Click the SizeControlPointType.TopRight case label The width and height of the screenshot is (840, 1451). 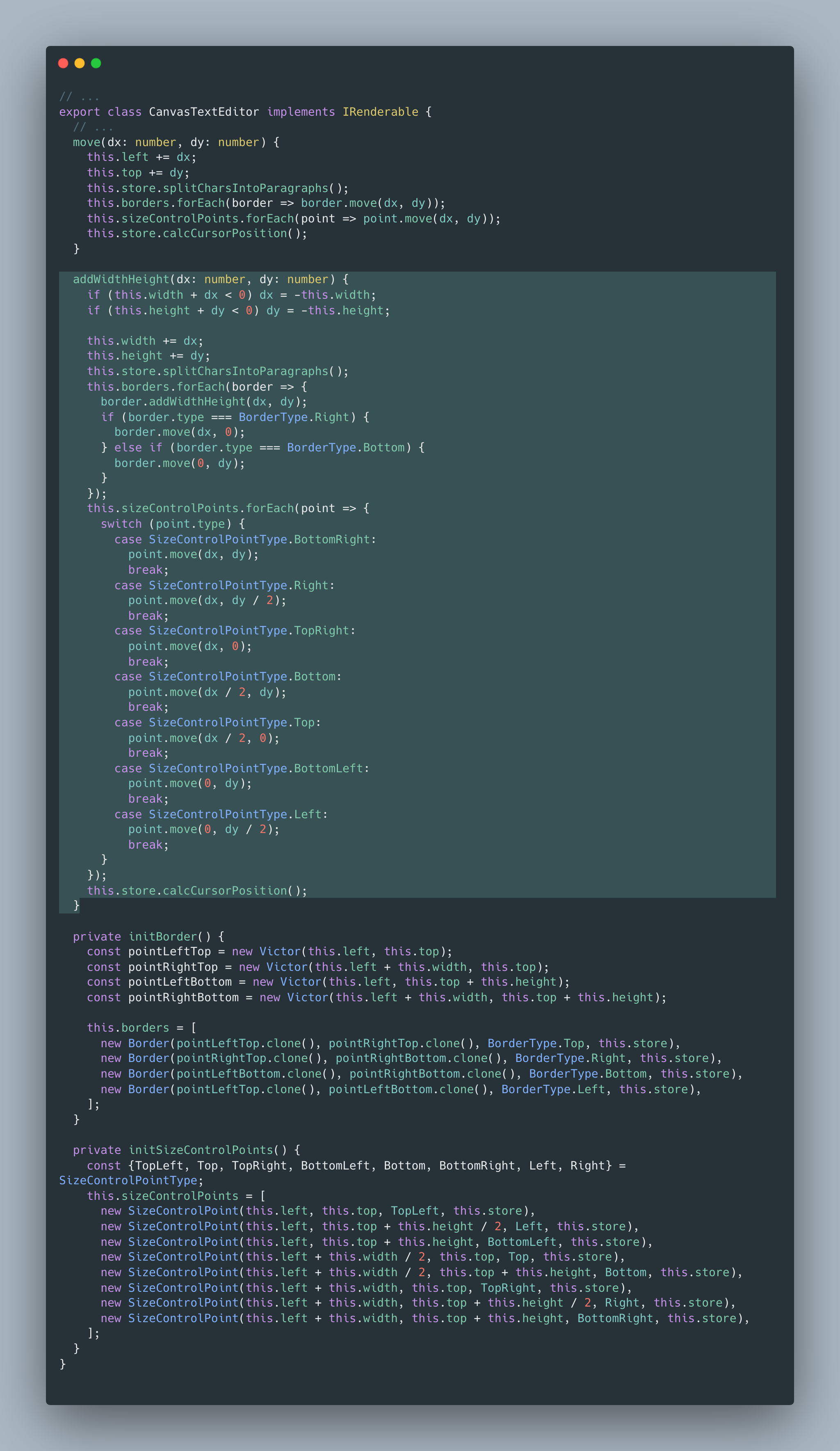click(x=249, y=630)
